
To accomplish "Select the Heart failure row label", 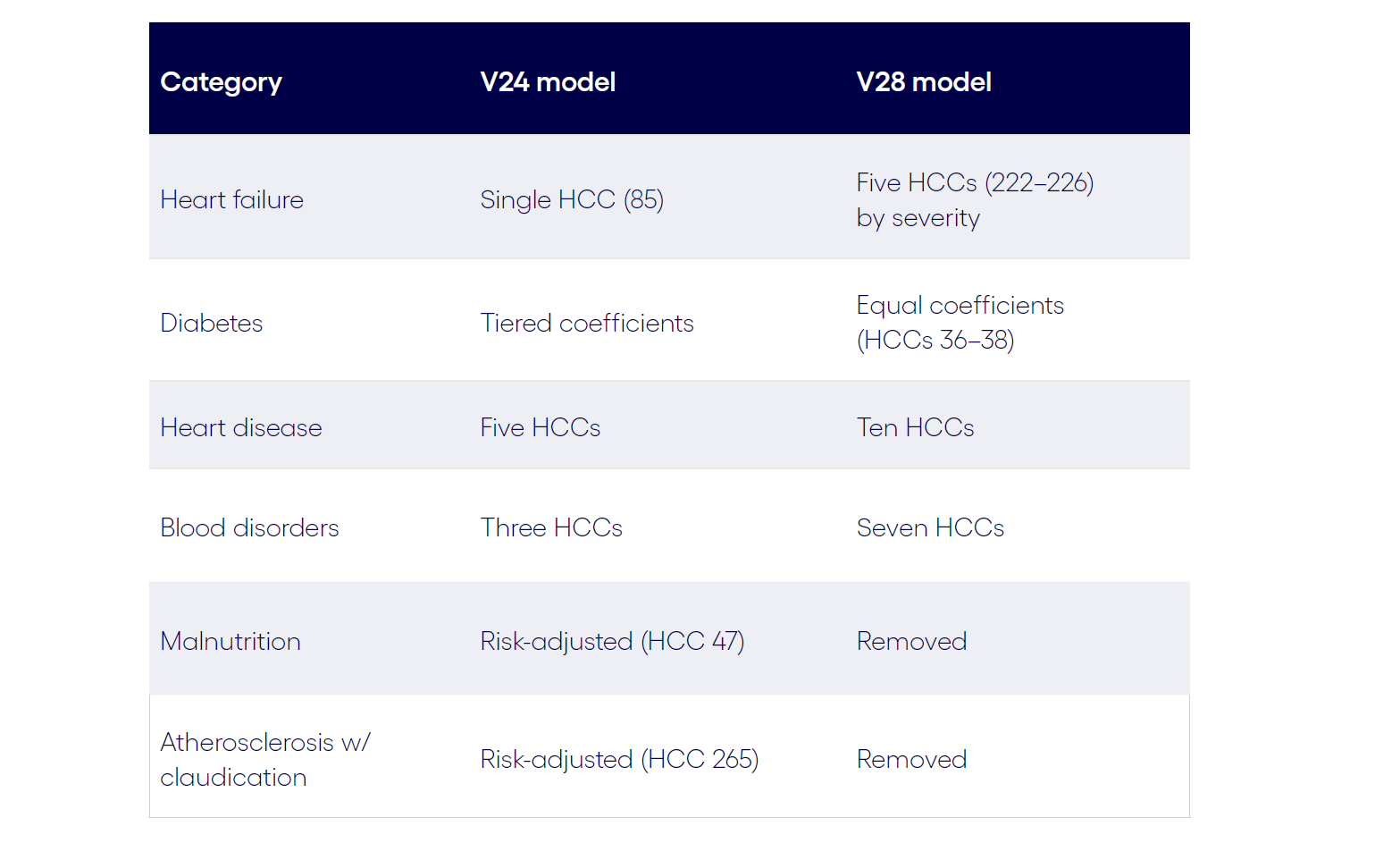I will point(231,199).
